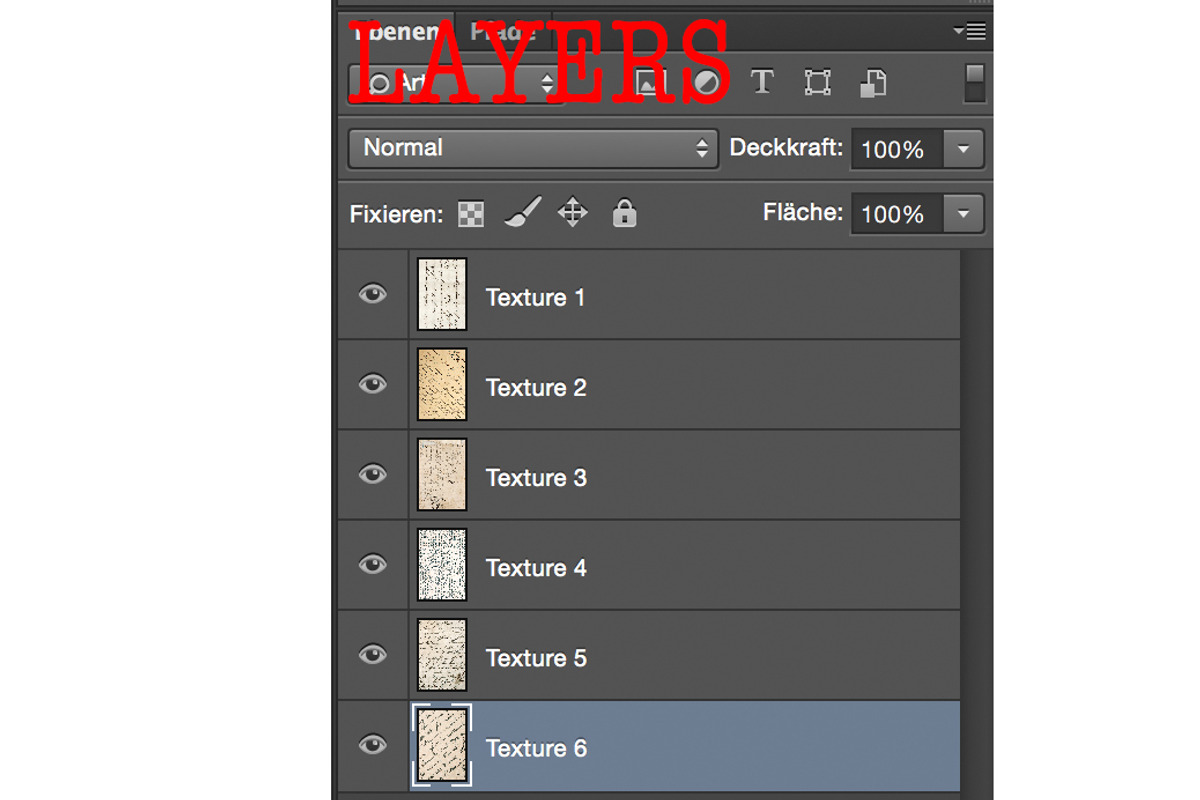The width and height of the screenshot is (1200, 800).
Task: Lock layer position move icon
Action: coord(573,212)
